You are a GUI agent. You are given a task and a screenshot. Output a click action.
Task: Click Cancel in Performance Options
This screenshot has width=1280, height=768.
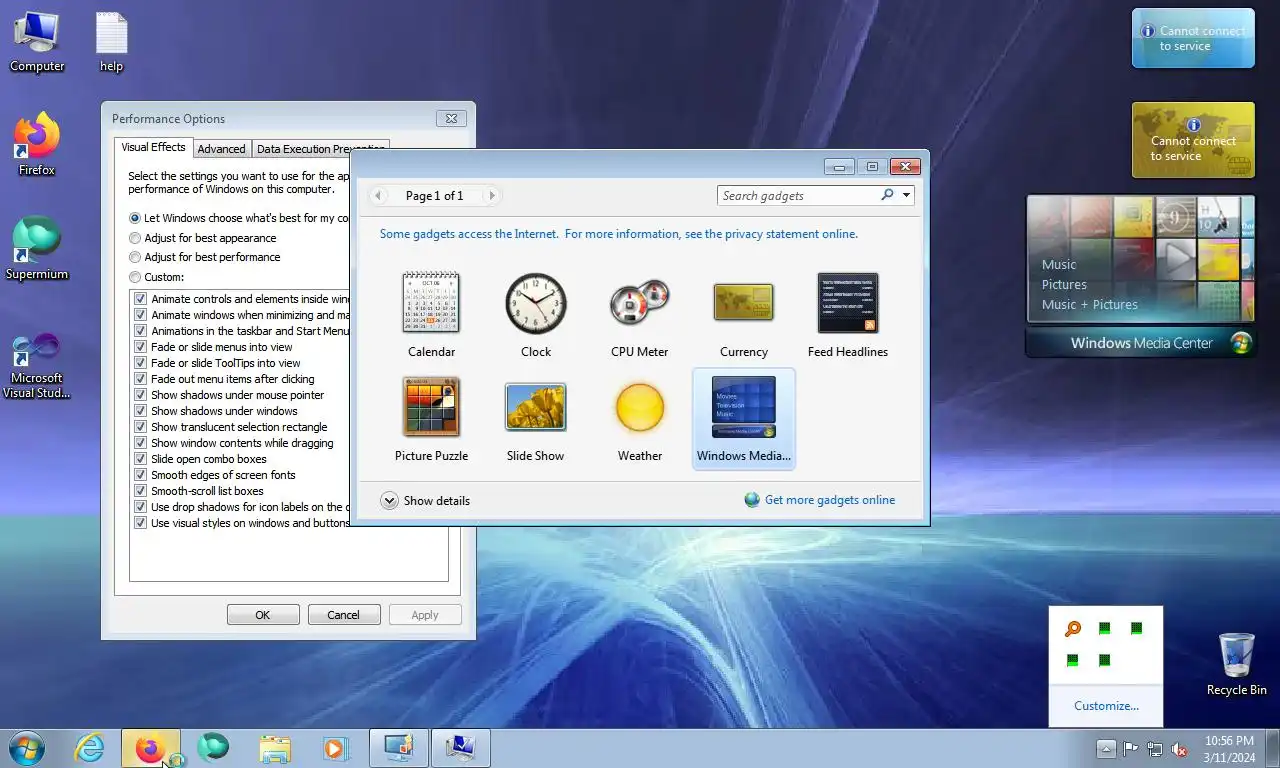tap(344, 615)
